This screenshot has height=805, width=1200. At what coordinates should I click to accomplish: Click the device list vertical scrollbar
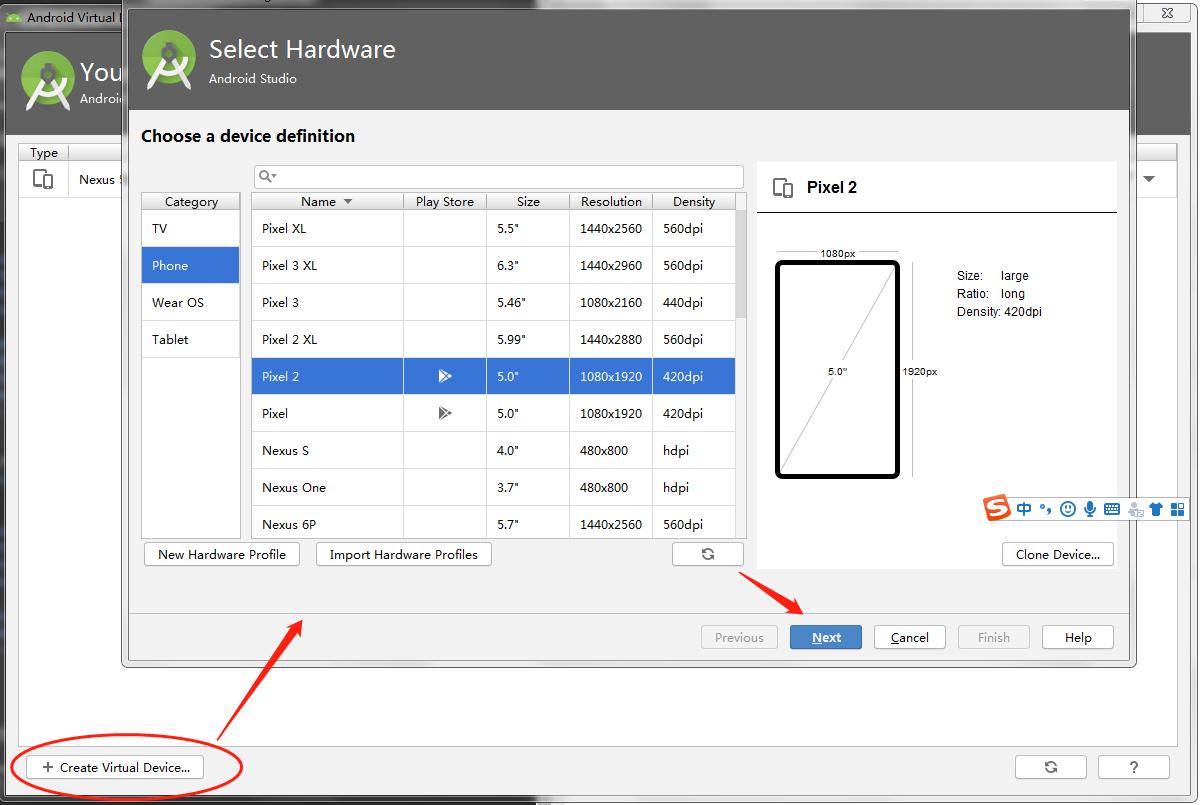(741, 265)
